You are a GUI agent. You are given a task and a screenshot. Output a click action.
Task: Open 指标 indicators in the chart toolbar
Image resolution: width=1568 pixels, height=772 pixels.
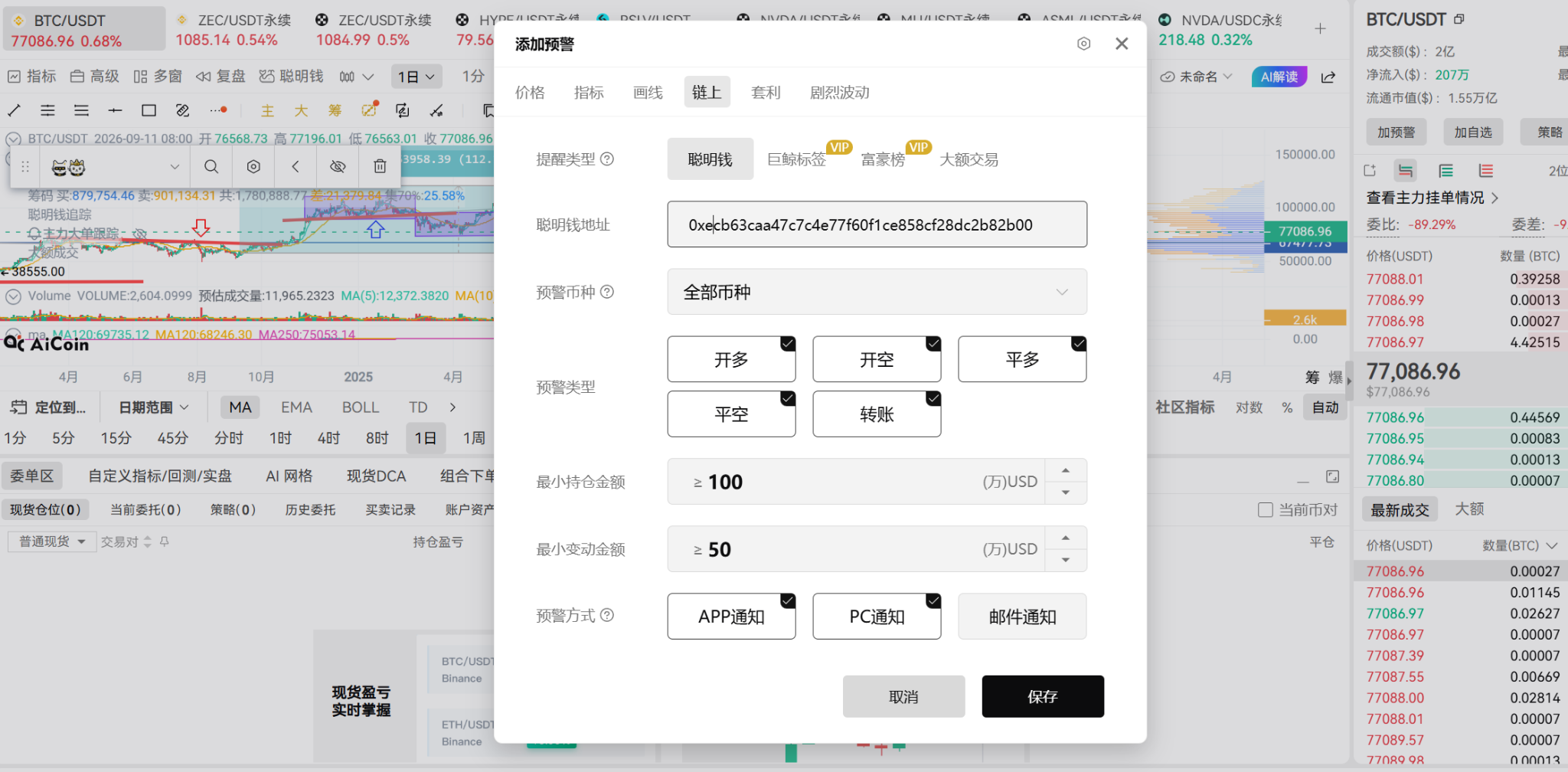[32, 77]
